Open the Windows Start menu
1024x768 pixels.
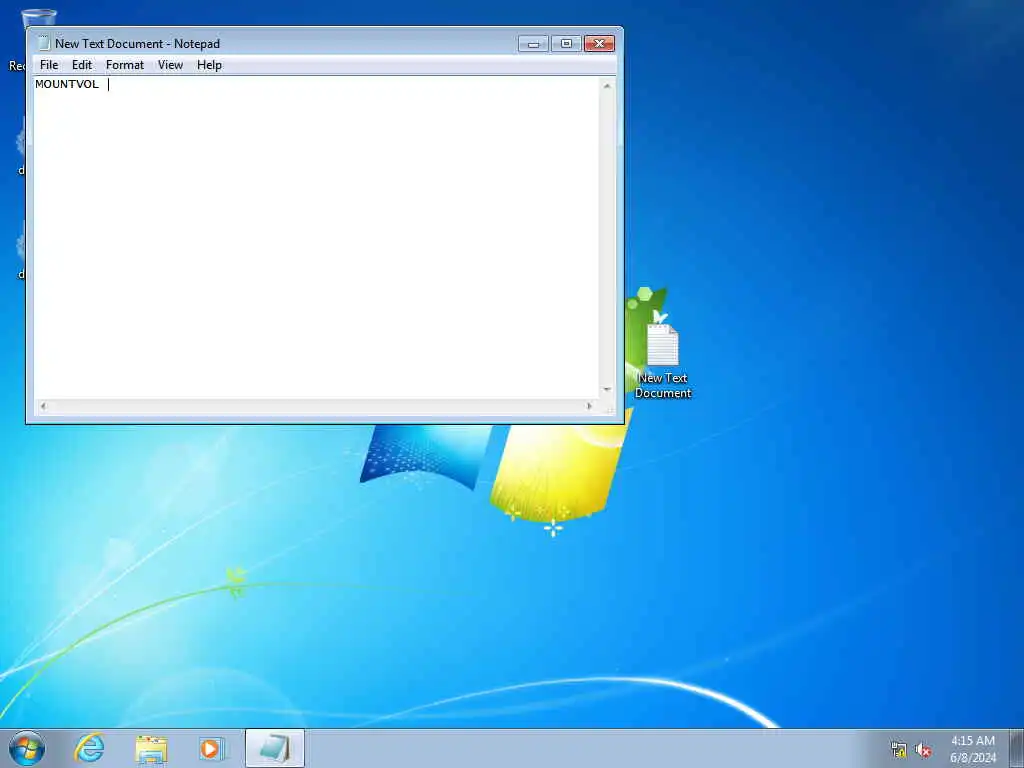click(27, 748)
